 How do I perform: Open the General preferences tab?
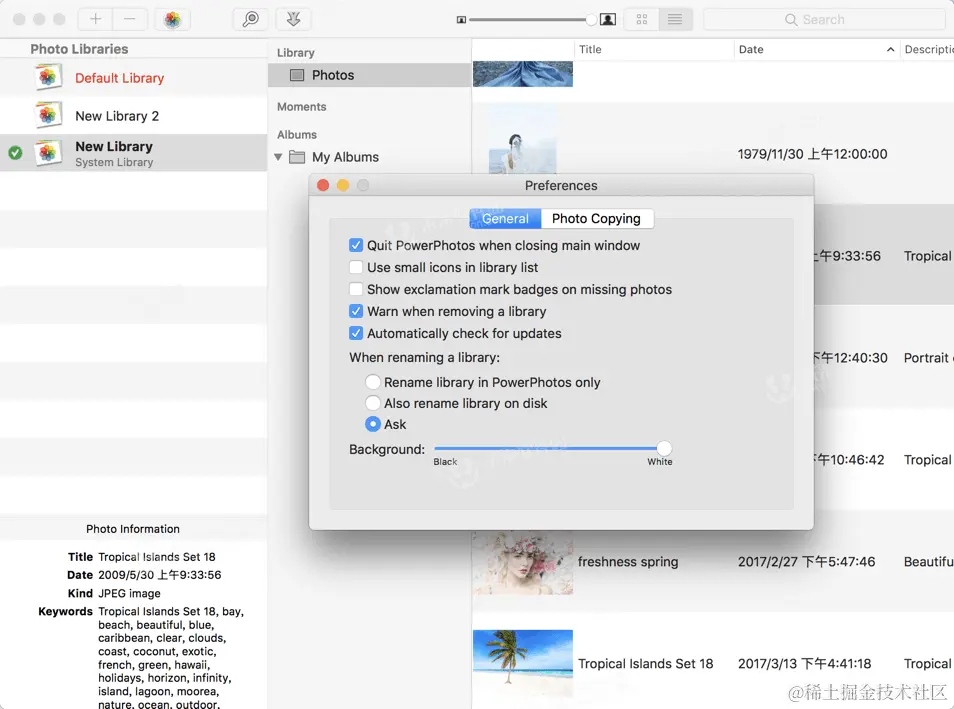pyautogui.click(x=505, y=218)
